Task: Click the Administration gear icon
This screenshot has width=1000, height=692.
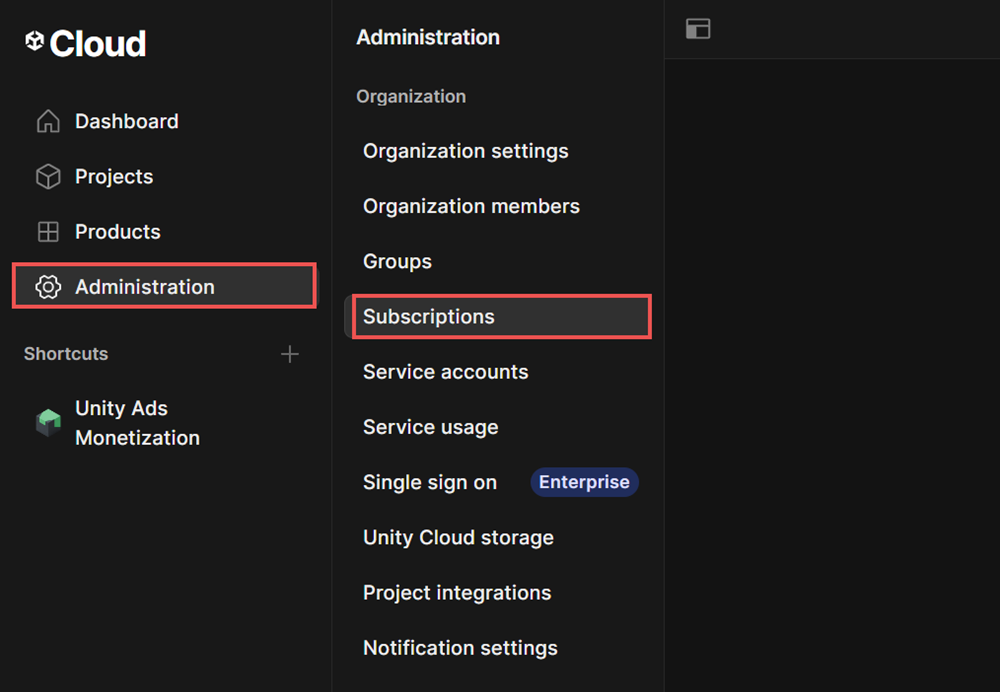Action: [x=48, y=287]
